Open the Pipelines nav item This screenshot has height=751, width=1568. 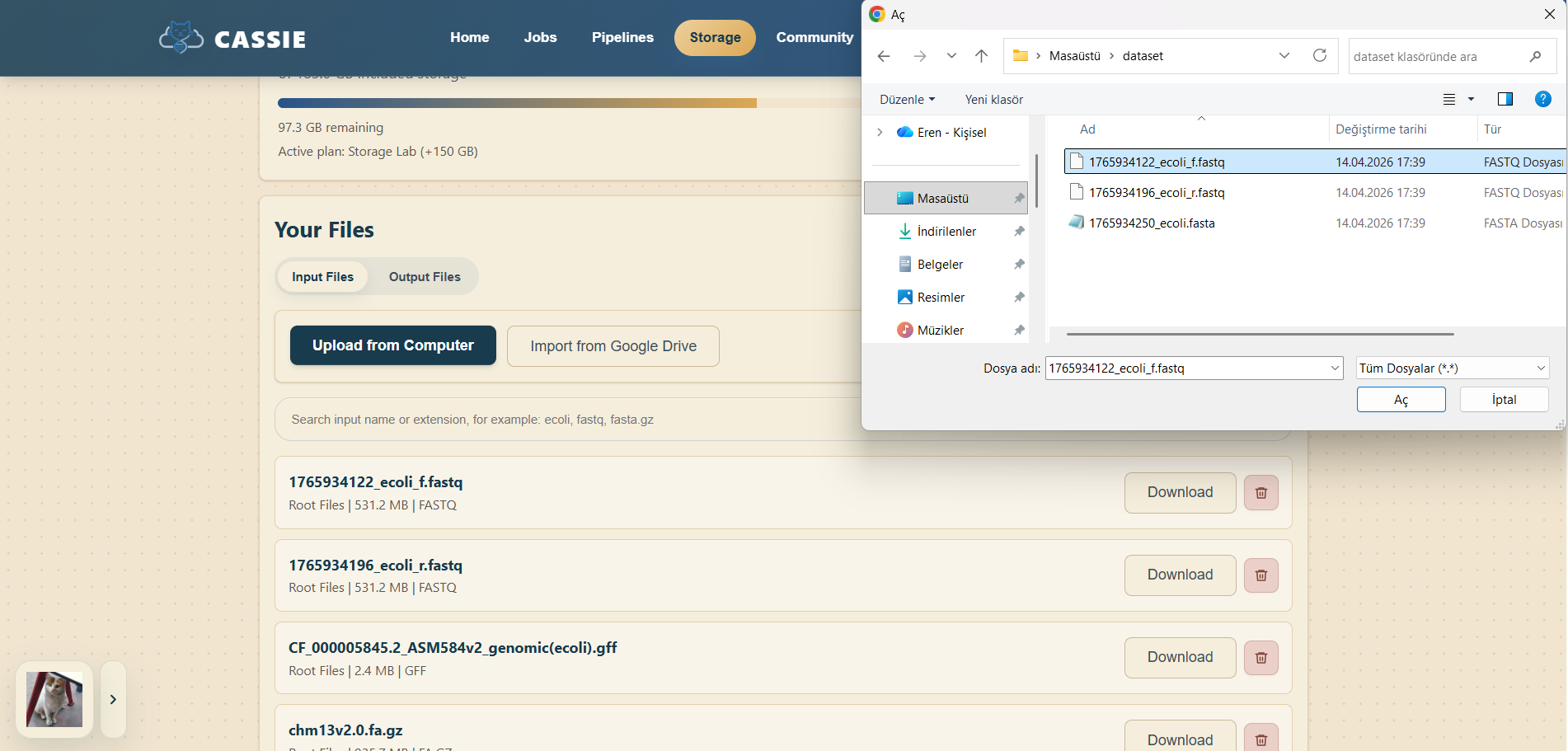pyautogui.click(x=622, y=37)
